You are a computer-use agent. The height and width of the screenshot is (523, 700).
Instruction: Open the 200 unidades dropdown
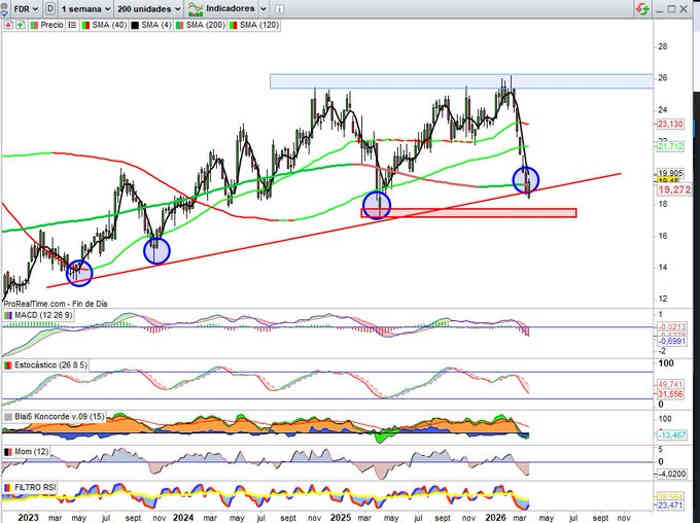150,8
